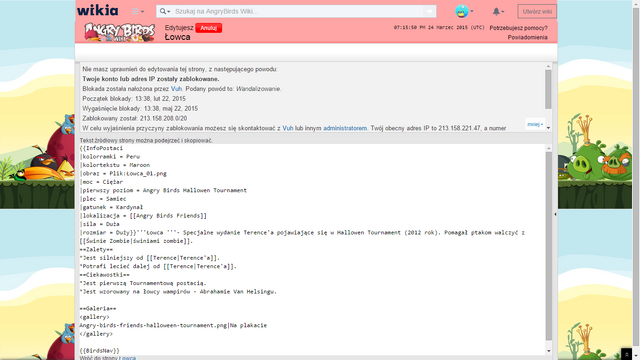Open the Angry Birds Wiki logo
The image size is (640, 360).
click(x=120, y=32)
